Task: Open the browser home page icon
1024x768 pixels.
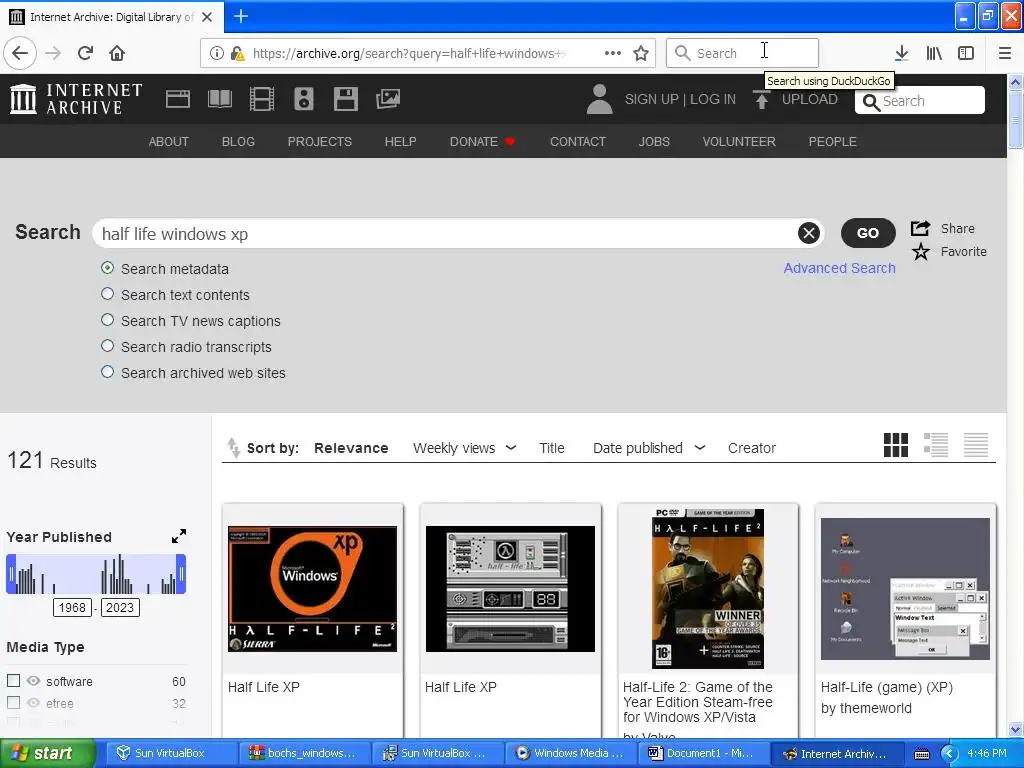Action: [117, 53]
